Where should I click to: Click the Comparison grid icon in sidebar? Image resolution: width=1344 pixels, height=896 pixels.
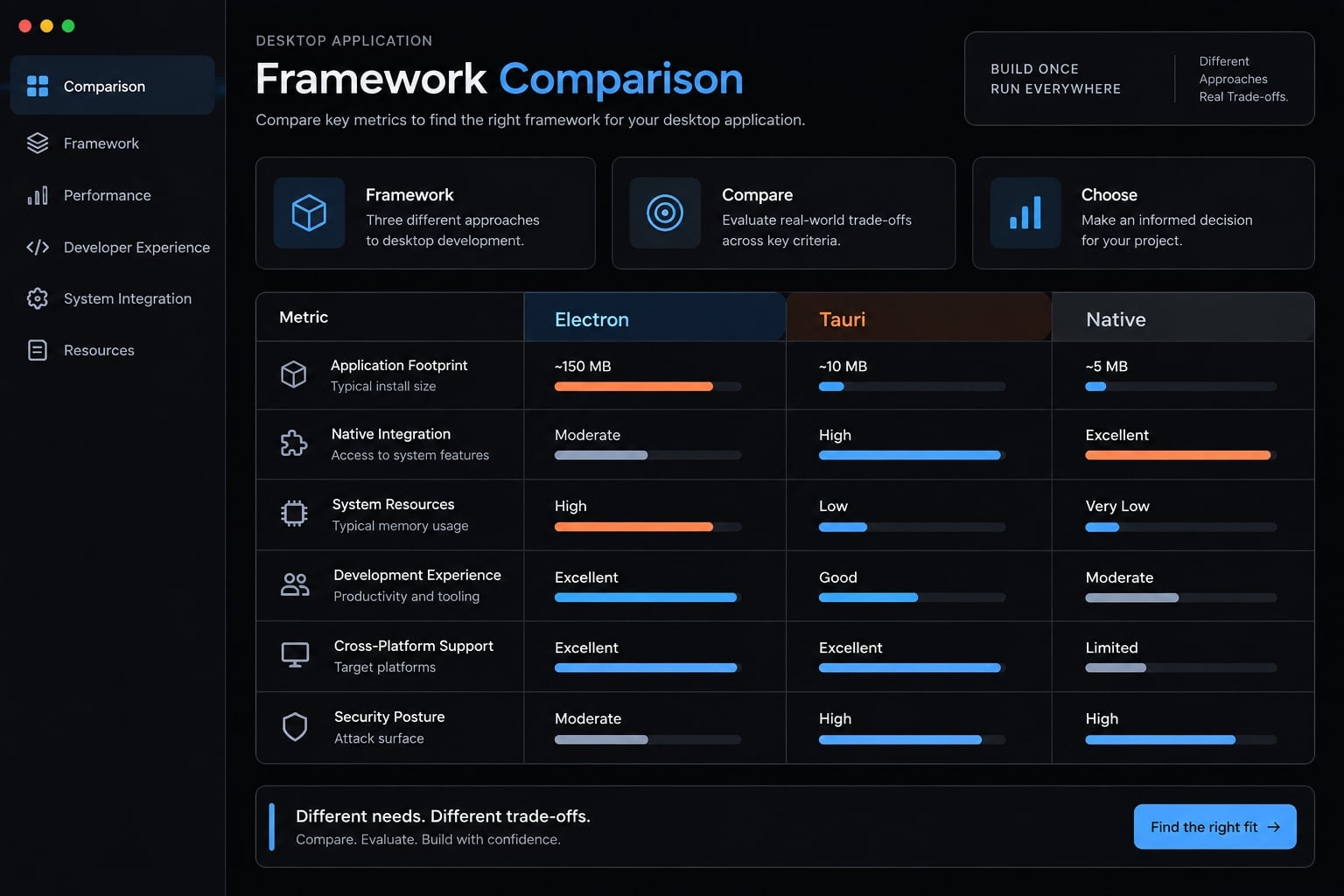[38, 86]
